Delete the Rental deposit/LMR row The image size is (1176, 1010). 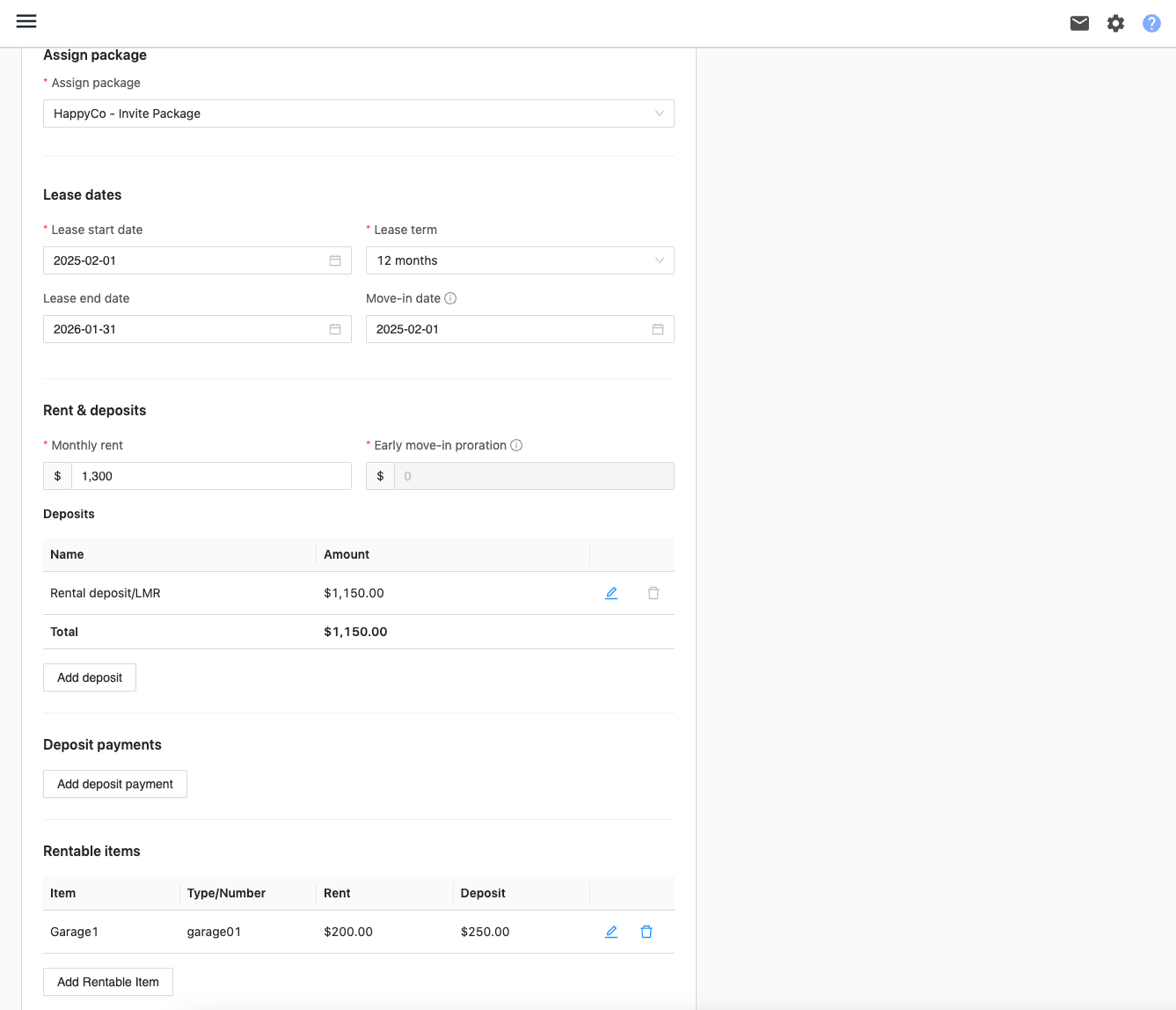click(x=654, y=593)
